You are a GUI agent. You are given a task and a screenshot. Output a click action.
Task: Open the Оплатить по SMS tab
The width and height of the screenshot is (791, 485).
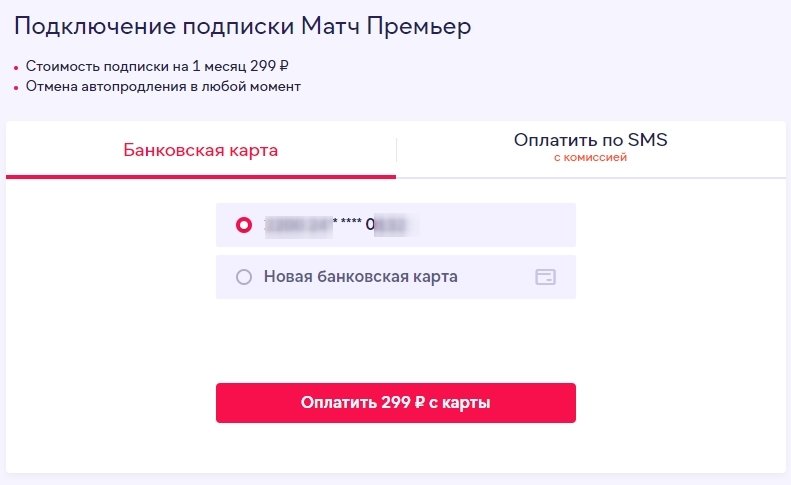(590, 141)
